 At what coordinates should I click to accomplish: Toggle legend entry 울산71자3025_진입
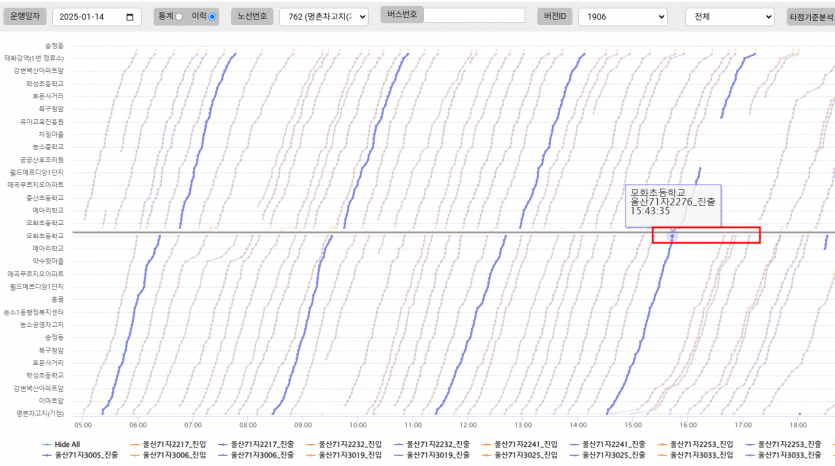click(518, 455)
